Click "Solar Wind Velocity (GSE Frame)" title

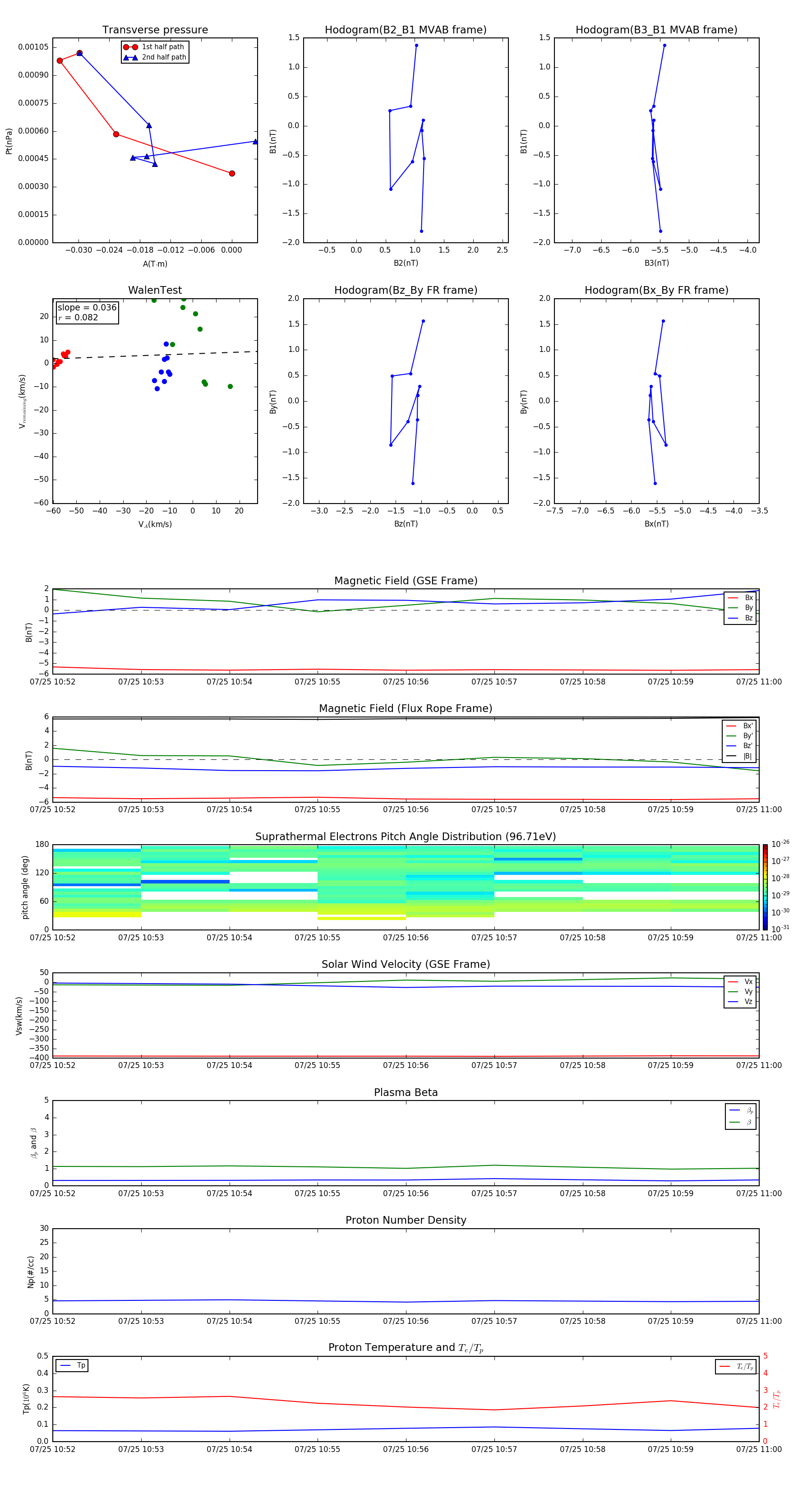(x=406, y=965)
